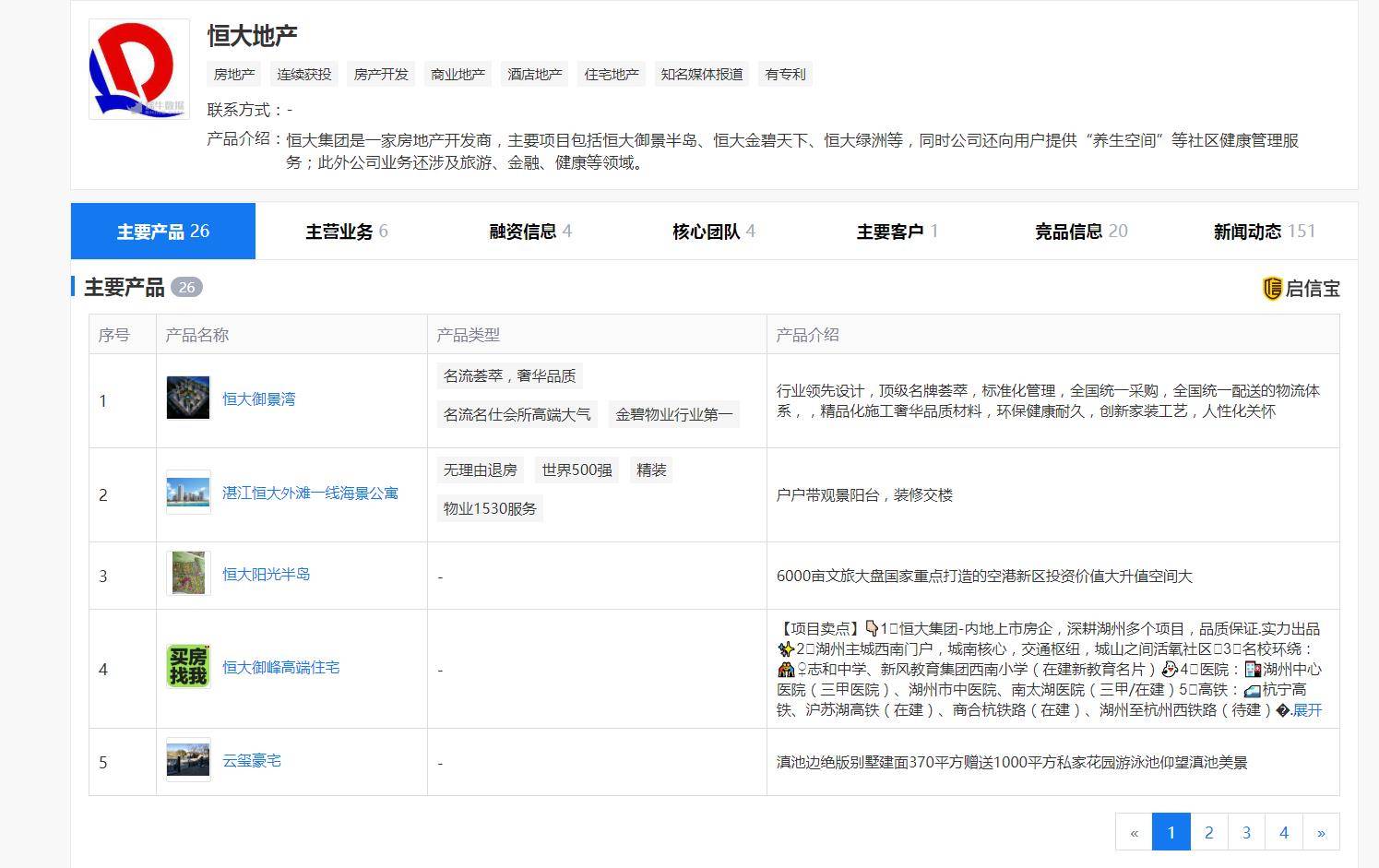Switch to the 主营业务 tab
Image resolution: width=1379 pixels, height=868 pixels.
(x=345, y=232)
